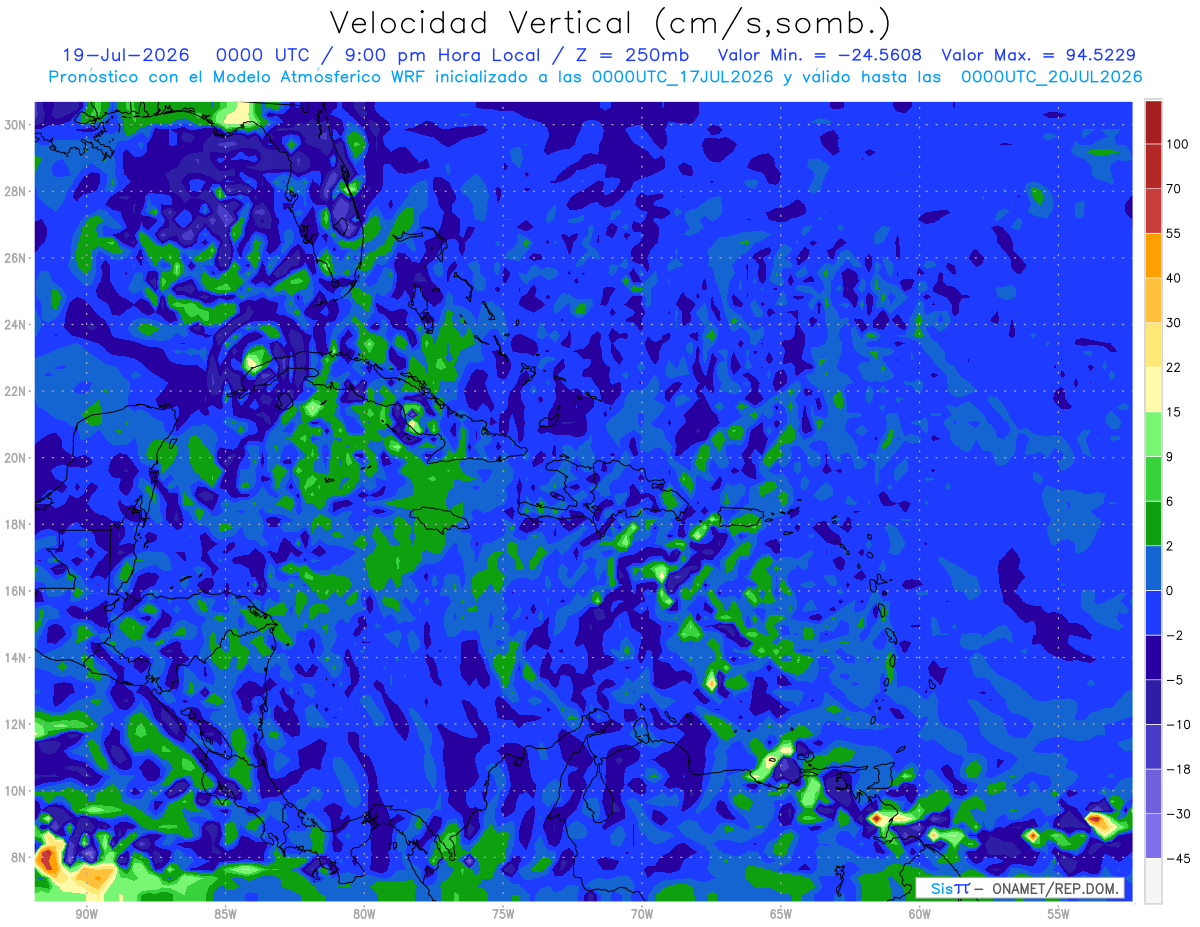Click the '80W' longitude label
Image resolution: width=1200 pixels, height=927 pixels.
(364, 914)
